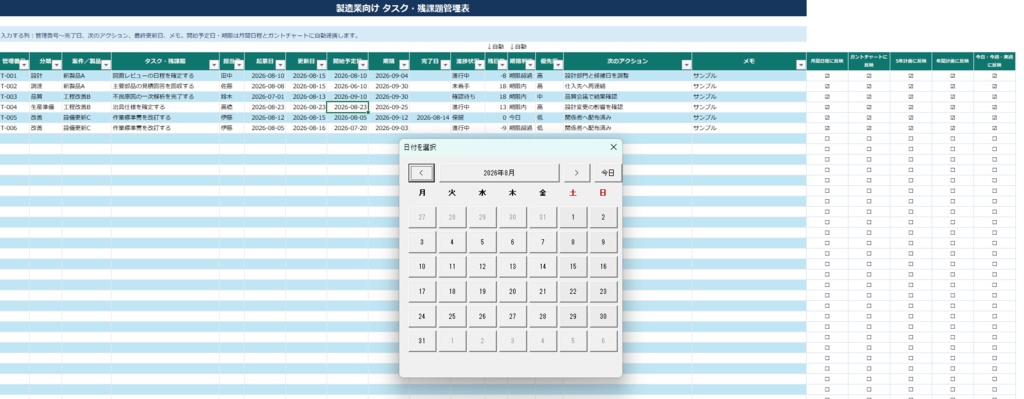Image resolution: width=1024 pixels, height=399 pixels.
Task: Open メモ column filter dropdown
Action: [801, 65]
